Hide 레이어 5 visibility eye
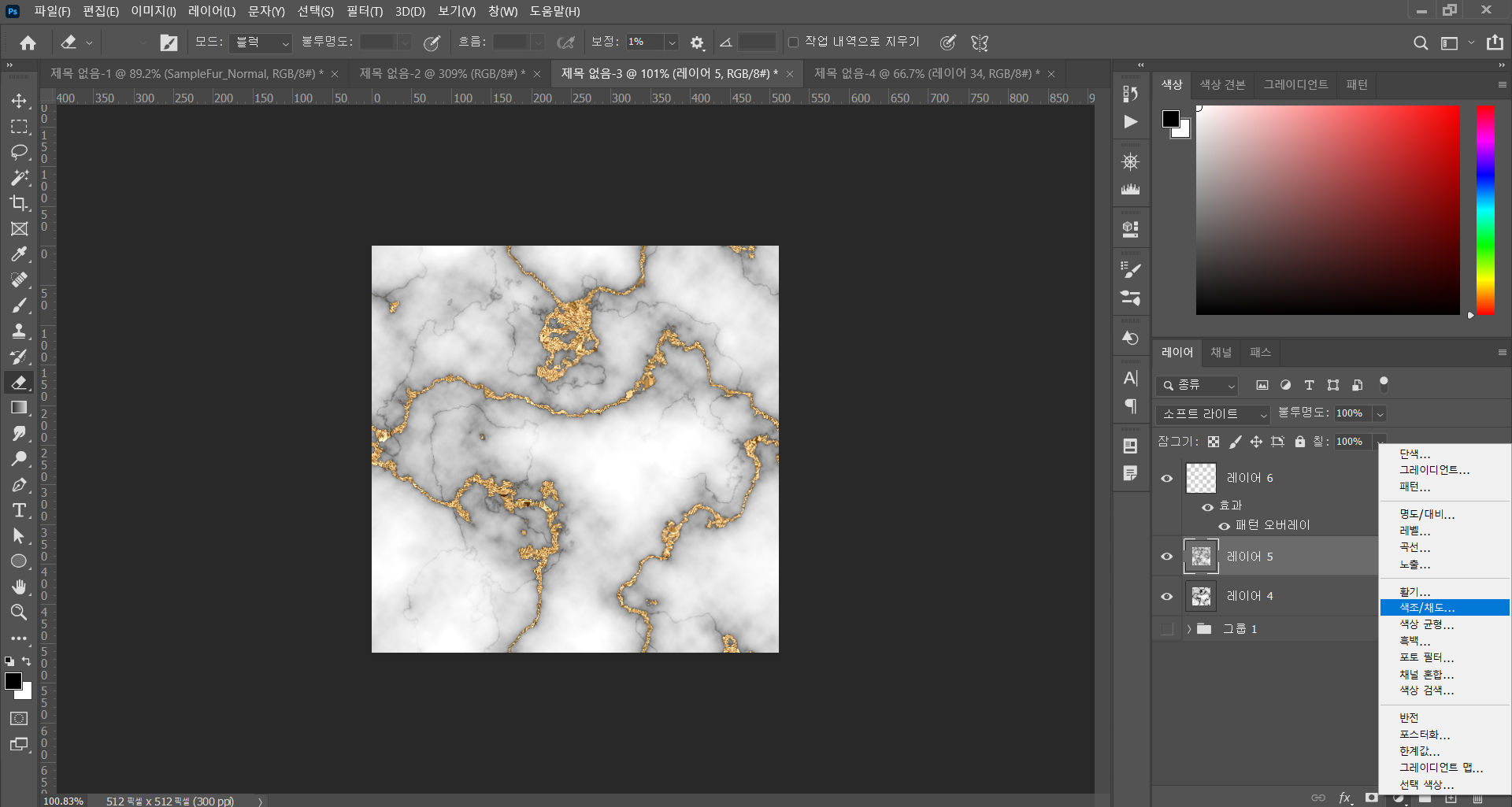 click(1167, 557)
